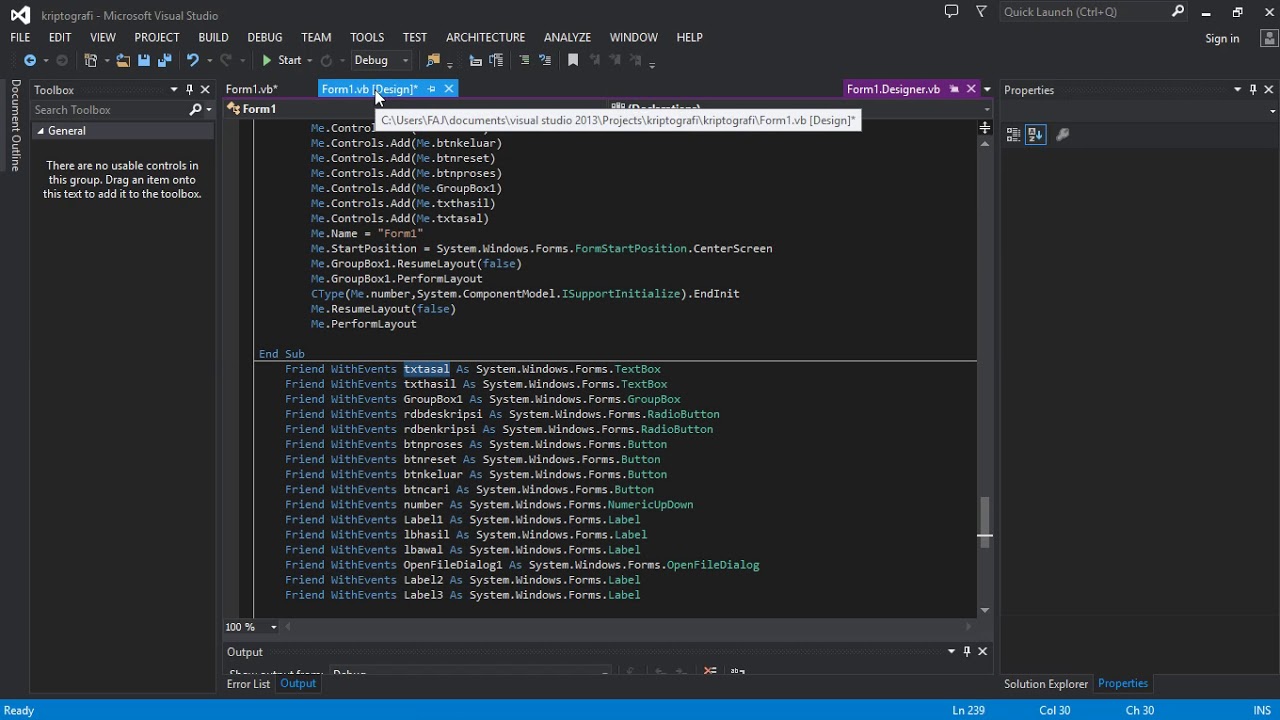Click the Categorized view icon in Properties
The height and width of the screenshot is (720, 1280).
pyautogui.click(x=1013, y=134)
